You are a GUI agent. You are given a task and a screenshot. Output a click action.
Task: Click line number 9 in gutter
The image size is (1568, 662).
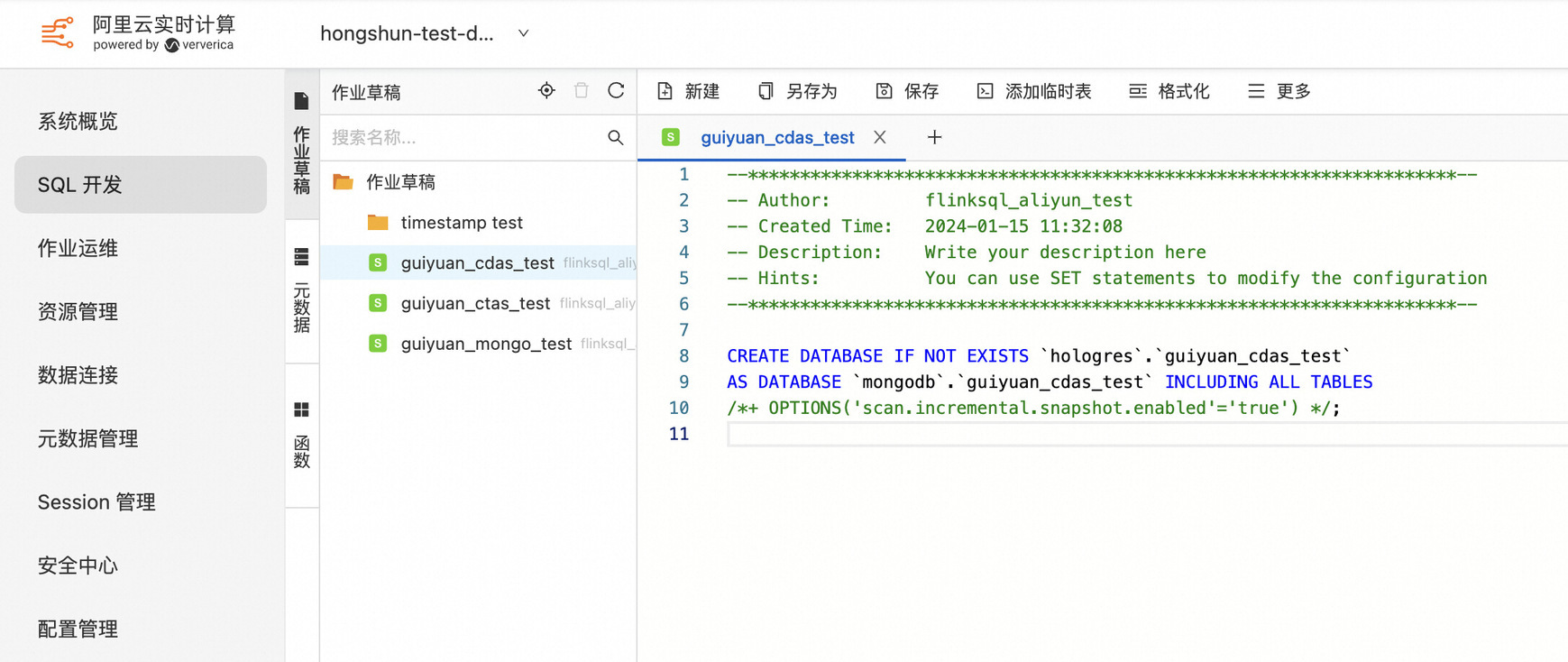[684, 382]
